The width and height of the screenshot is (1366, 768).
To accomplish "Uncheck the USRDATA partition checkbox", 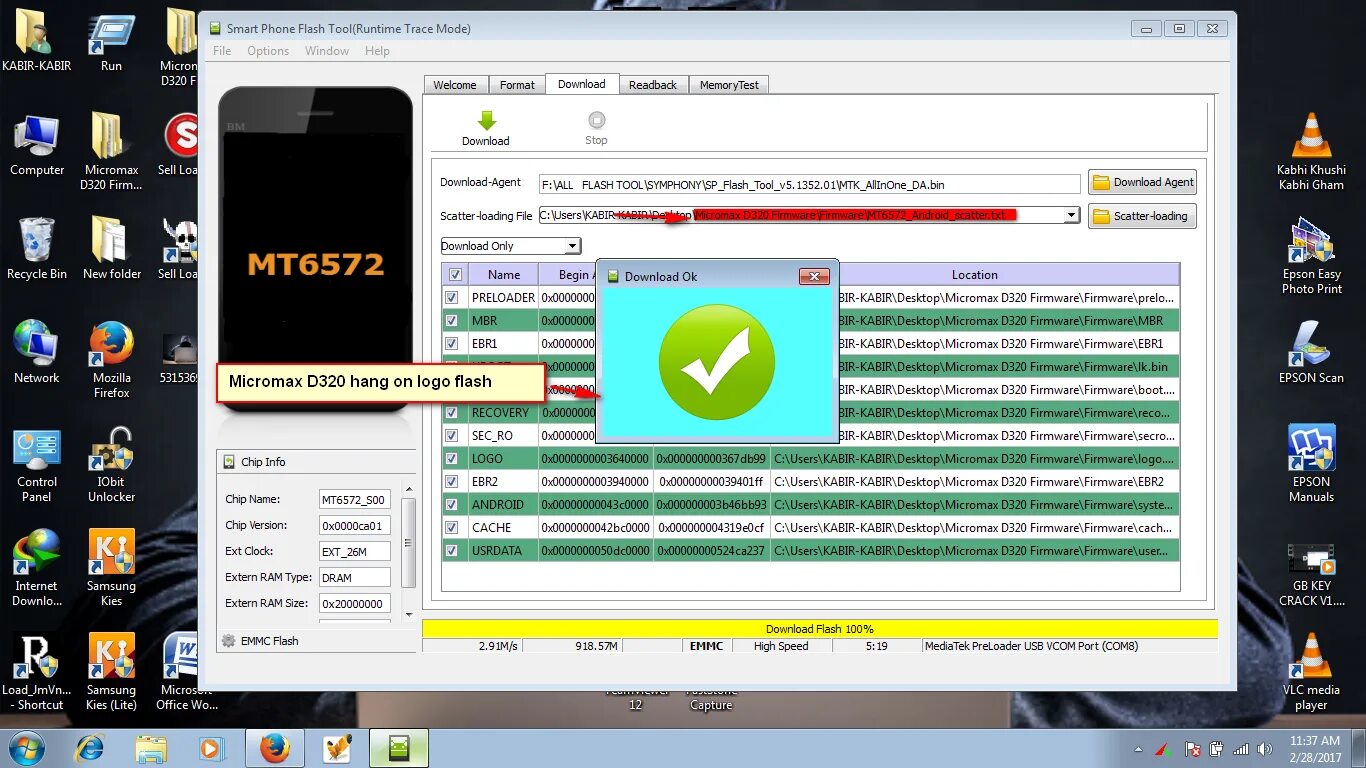I will (x=452, y=550).
